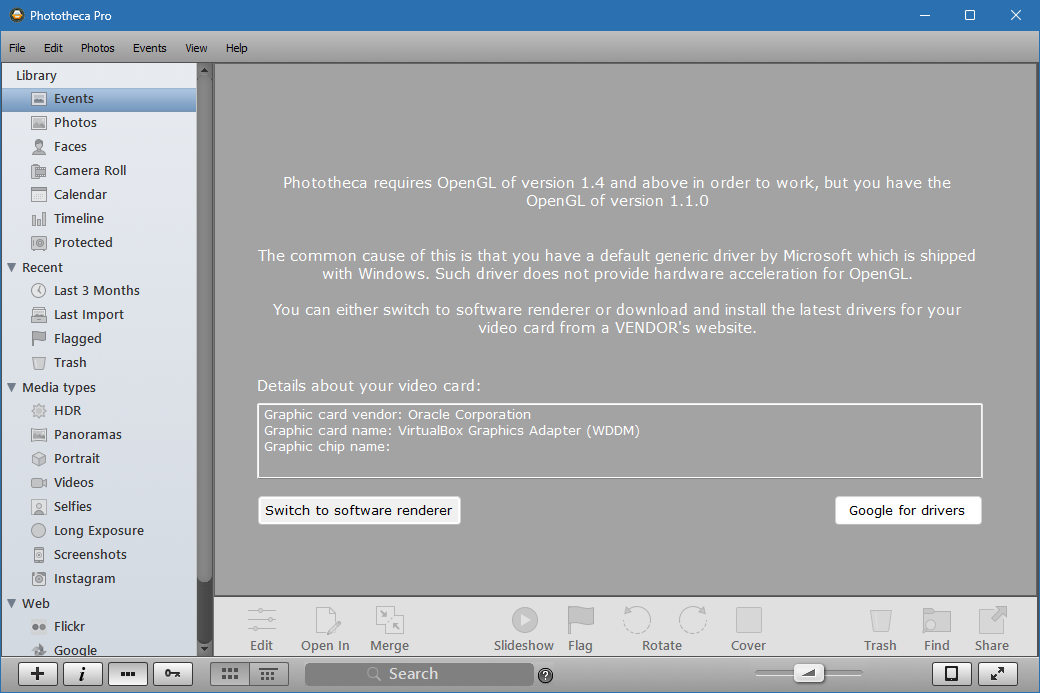The height and width of the screenshot is (693, 1040).
Task: Open the File menu
Action: [17, 48]
